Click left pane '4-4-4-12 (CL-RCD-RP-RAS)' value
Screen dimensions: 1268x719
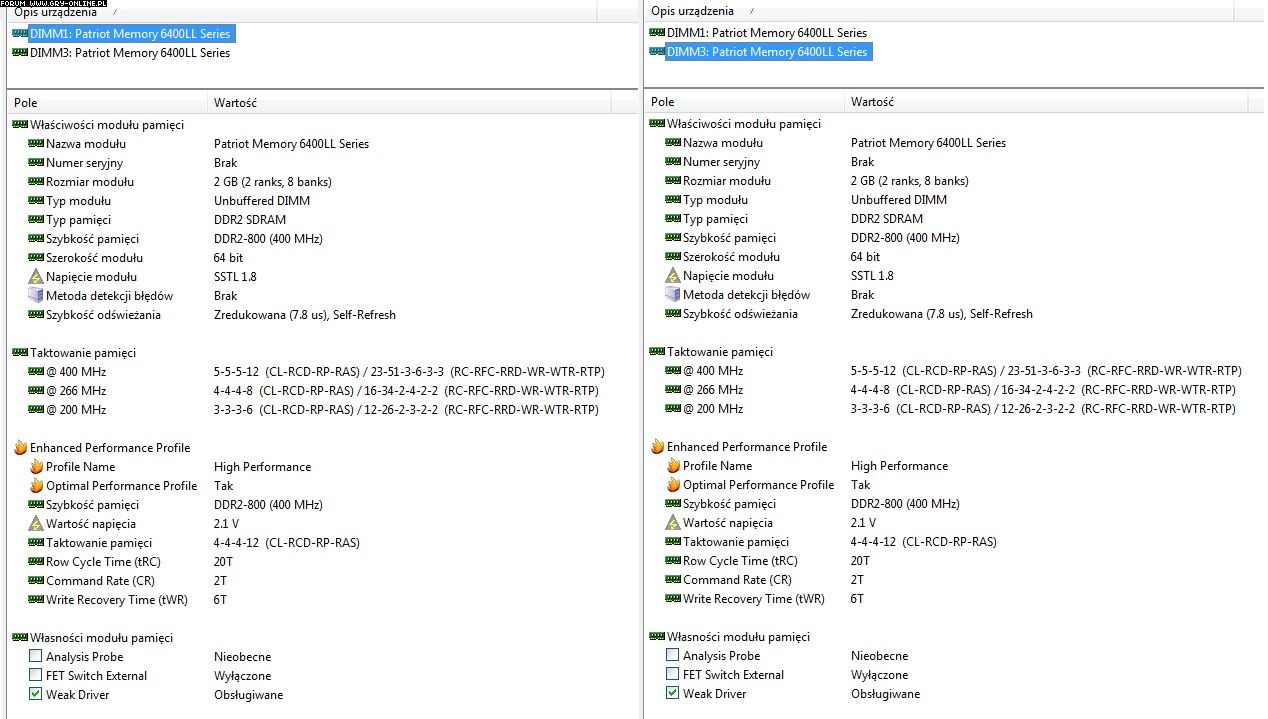(287, 542)
